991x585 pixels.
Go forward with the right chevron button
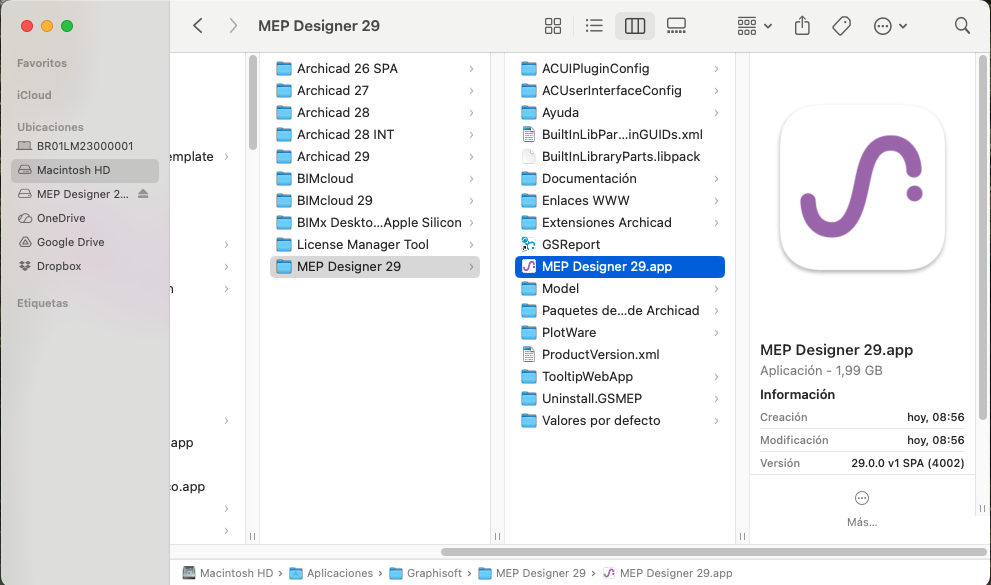click(233, 26)
